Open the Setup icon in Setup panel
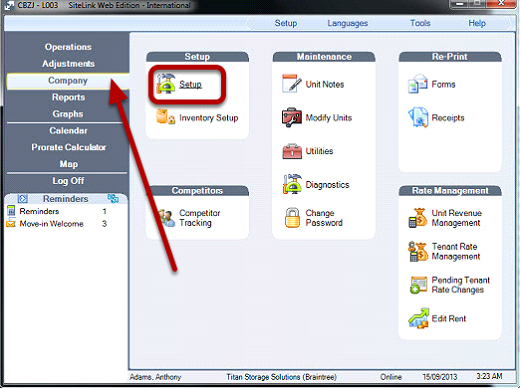The image size is (522, 390). pyautogui.click(x=166, y=84)
